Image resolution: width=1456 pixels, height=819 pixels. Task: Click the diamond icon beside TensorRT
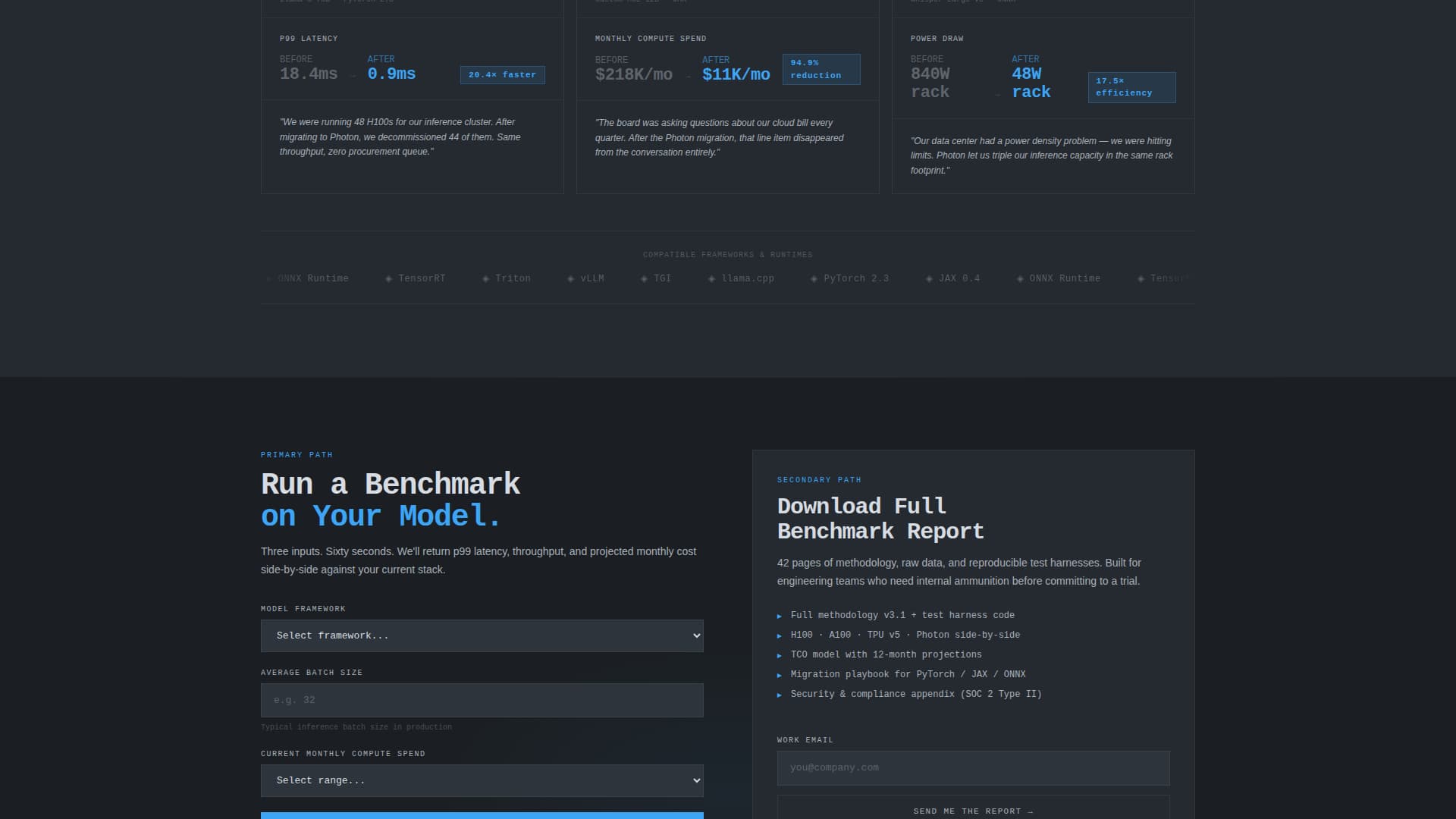(x=388, y=279)
